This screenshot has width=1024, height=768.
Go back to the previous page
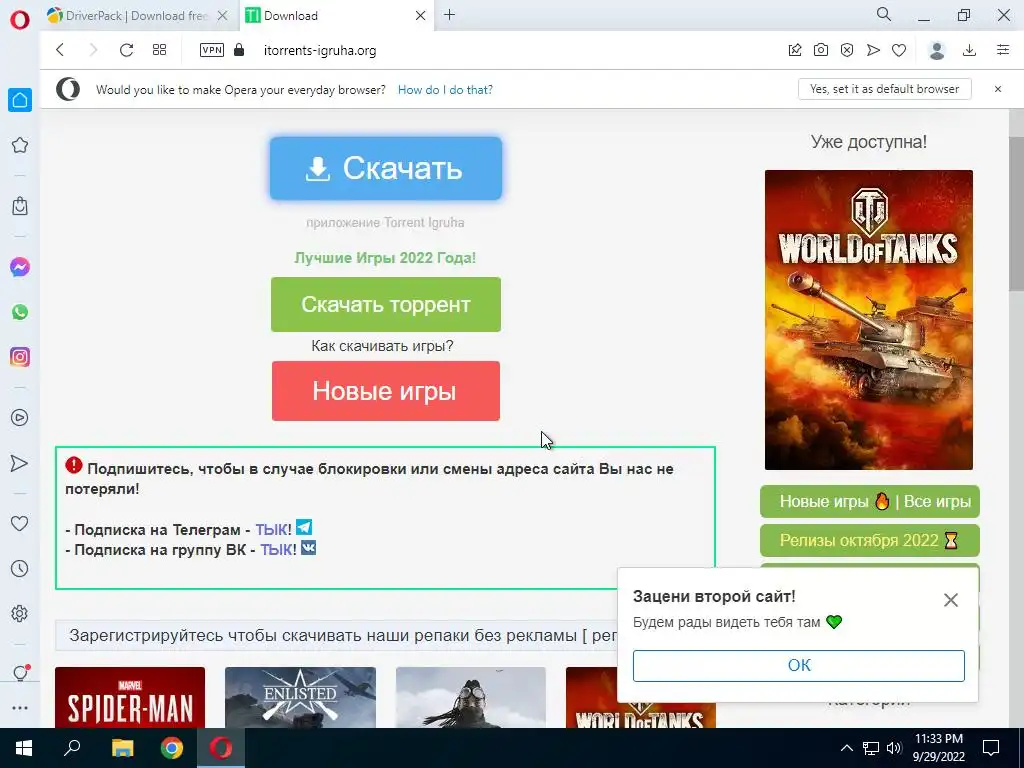pyautogui.click(x=60, y=50)
